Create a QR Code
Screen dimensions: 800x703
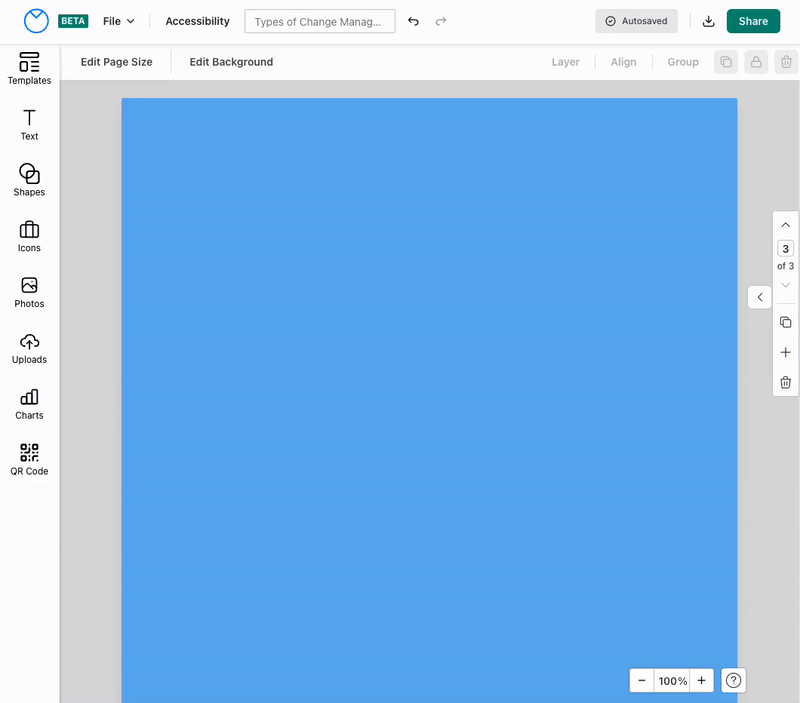pos(29,458)
